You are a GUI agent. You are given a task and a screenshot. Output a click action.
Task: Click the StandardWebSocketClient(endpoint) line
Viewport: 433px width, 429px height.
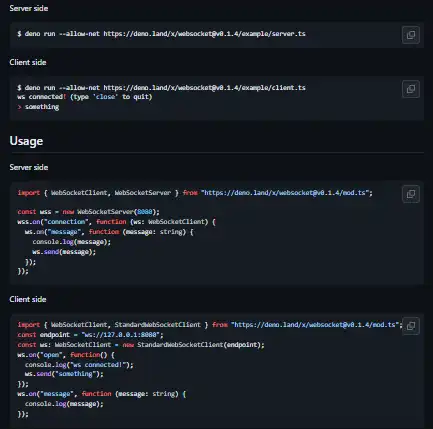[x=141, y=345]
